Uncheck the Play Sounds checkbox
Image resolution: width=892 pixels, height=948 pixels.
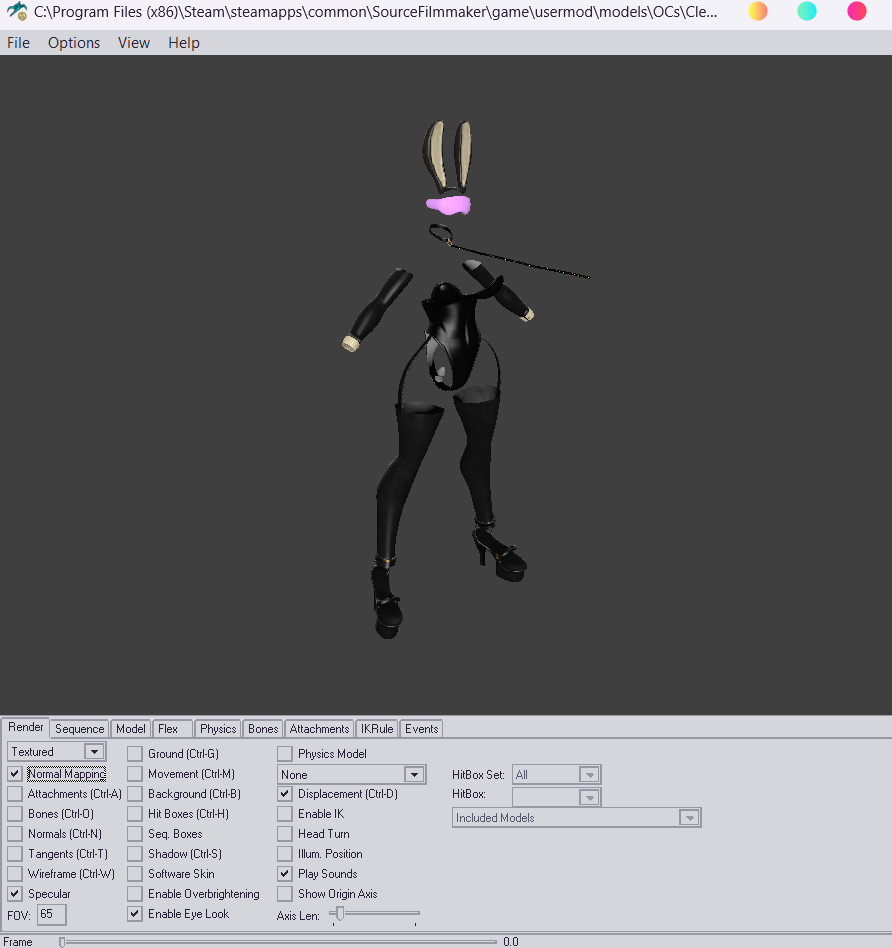tap(285, 873)
